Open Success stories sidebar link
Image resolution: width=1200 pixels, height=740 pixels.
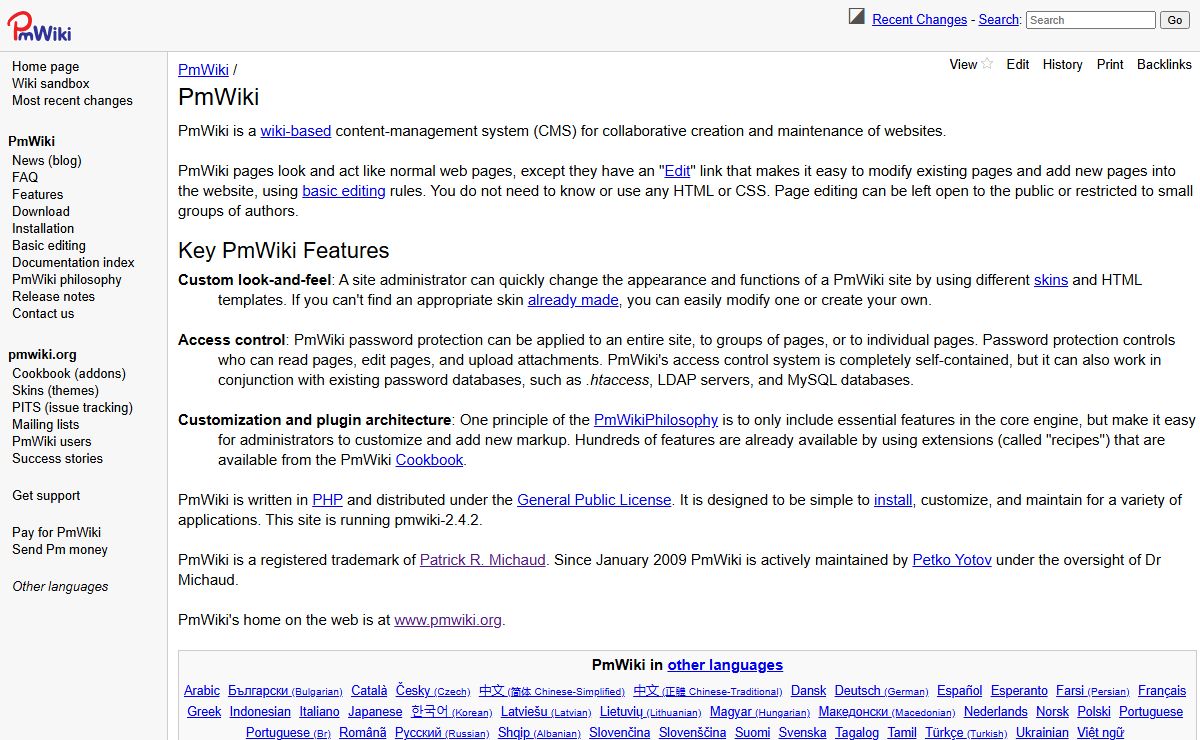point(57,459)
